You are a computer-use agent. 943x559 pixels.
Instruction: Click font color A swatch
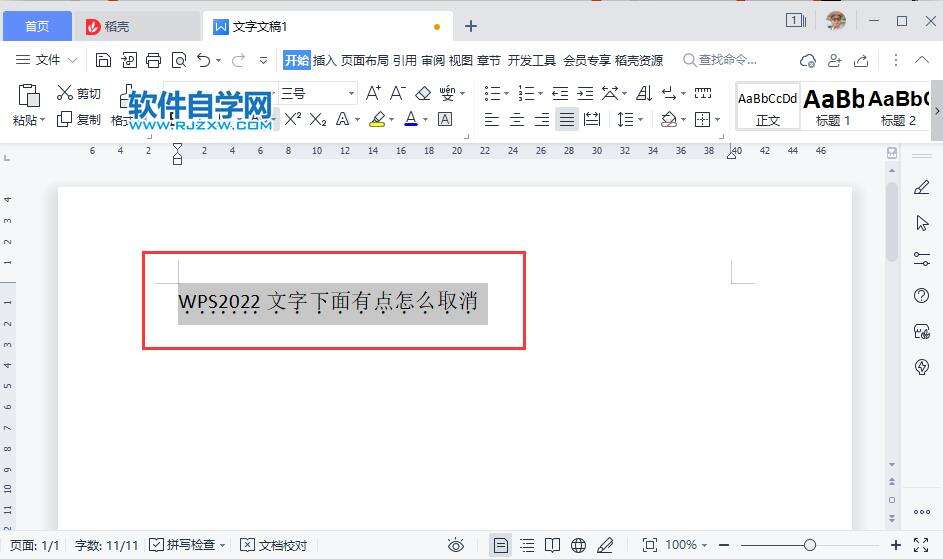coord(411,119)
